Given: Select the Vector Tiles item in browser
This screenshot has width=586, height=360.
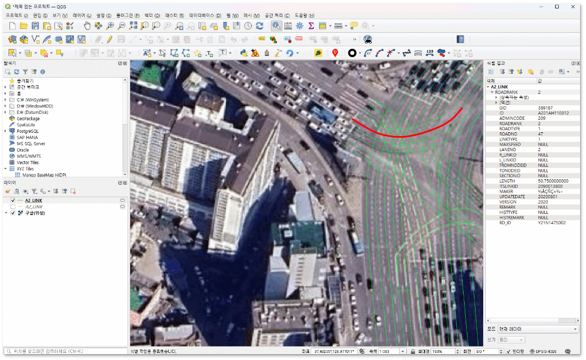Looking at the screenshot, I should [x=27, y=163].
